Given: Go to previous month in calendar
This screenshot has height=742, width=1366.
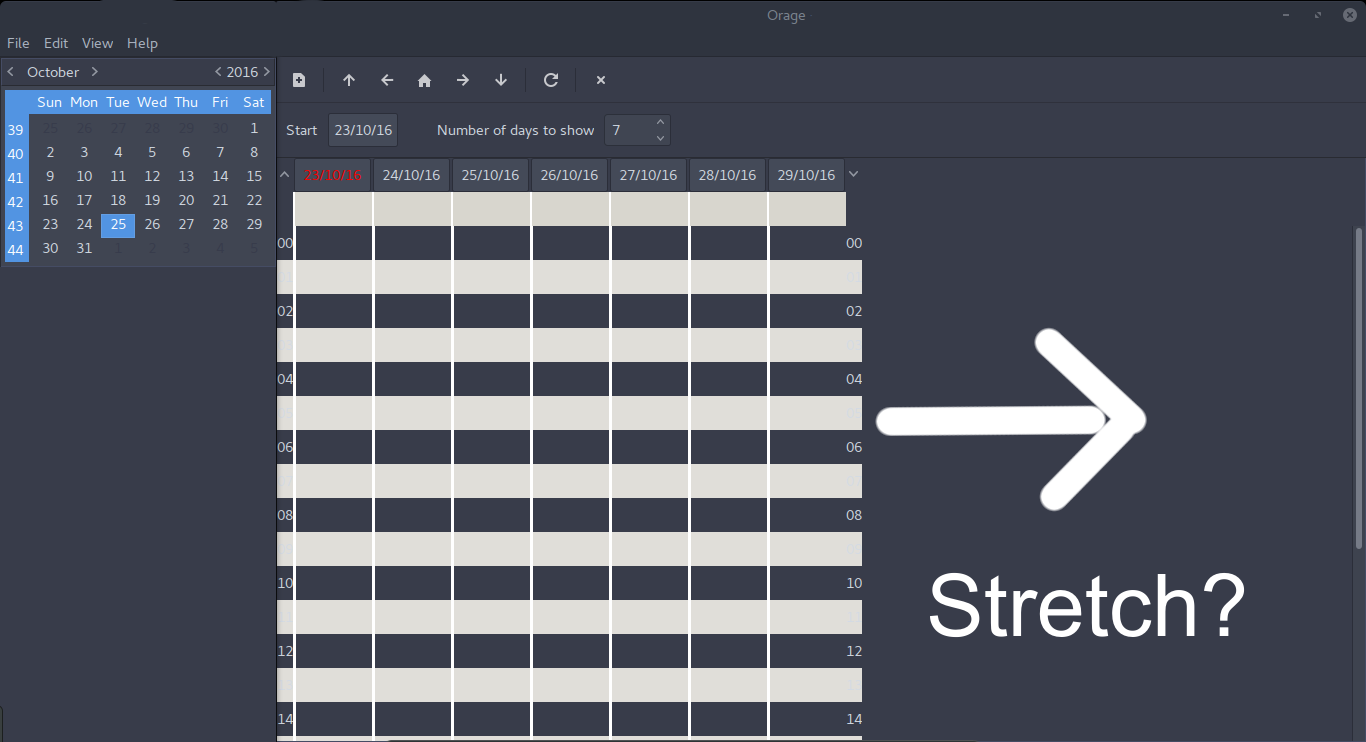Looking at the screenshot, I should (11, 72).
